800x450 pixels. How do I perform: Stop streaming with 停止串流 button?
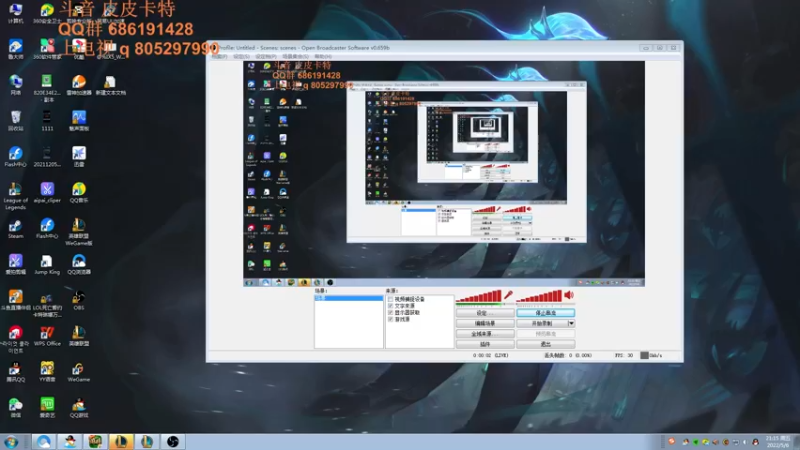tap(545, 313)
